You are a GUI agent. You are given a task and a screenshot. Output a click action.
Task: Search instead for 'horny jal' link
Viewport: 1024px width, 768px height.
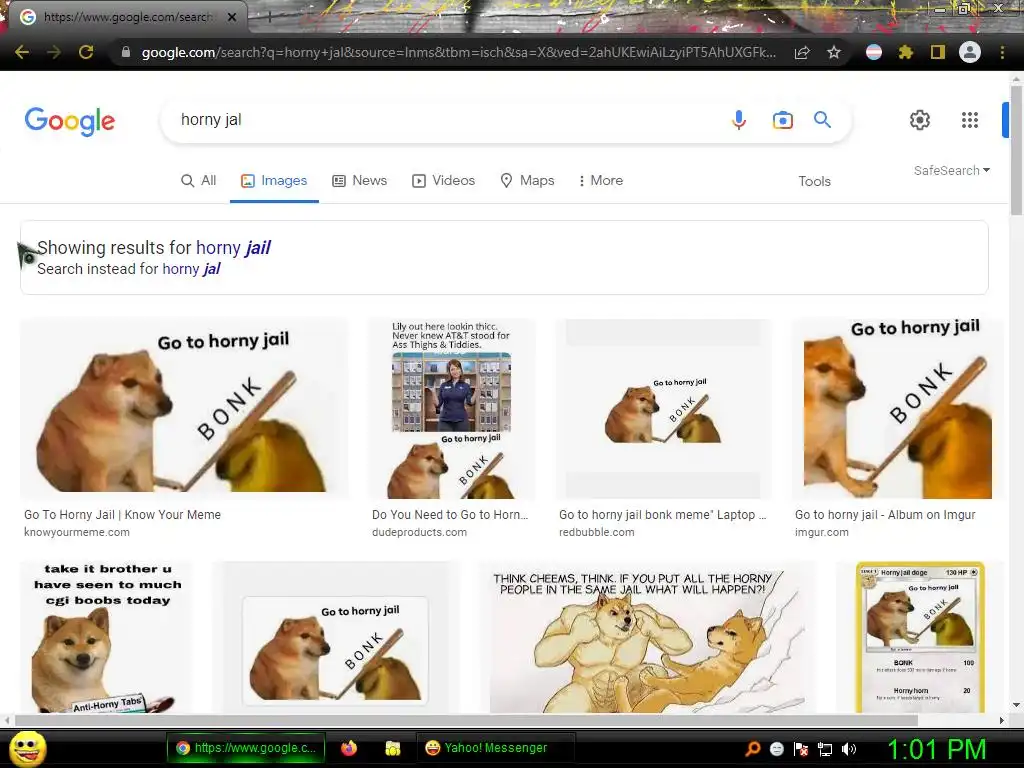191,269
